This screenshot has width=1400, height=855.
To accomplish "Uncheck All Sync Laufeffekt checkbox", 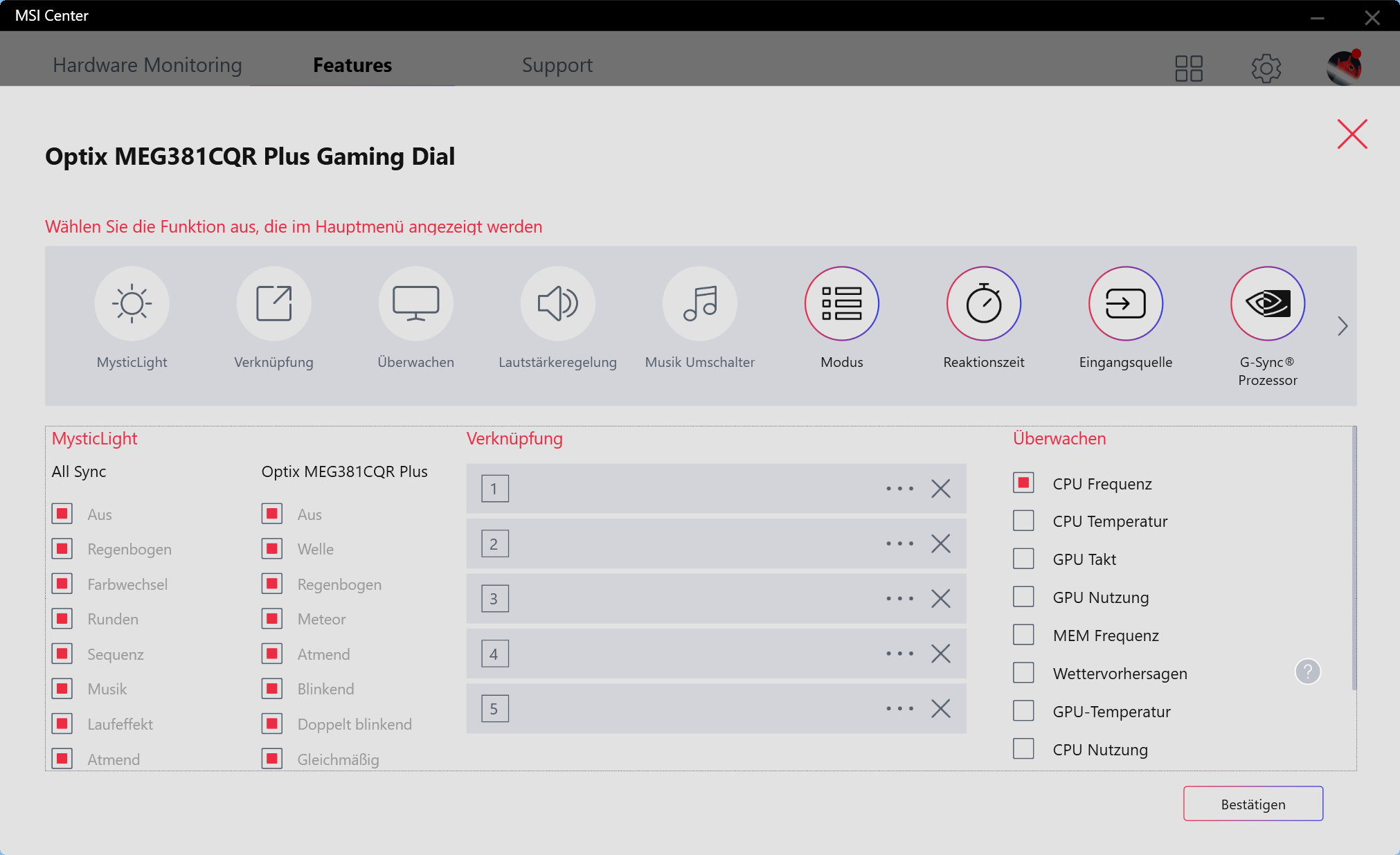I will pyautogui.click(x=62, y=724).
